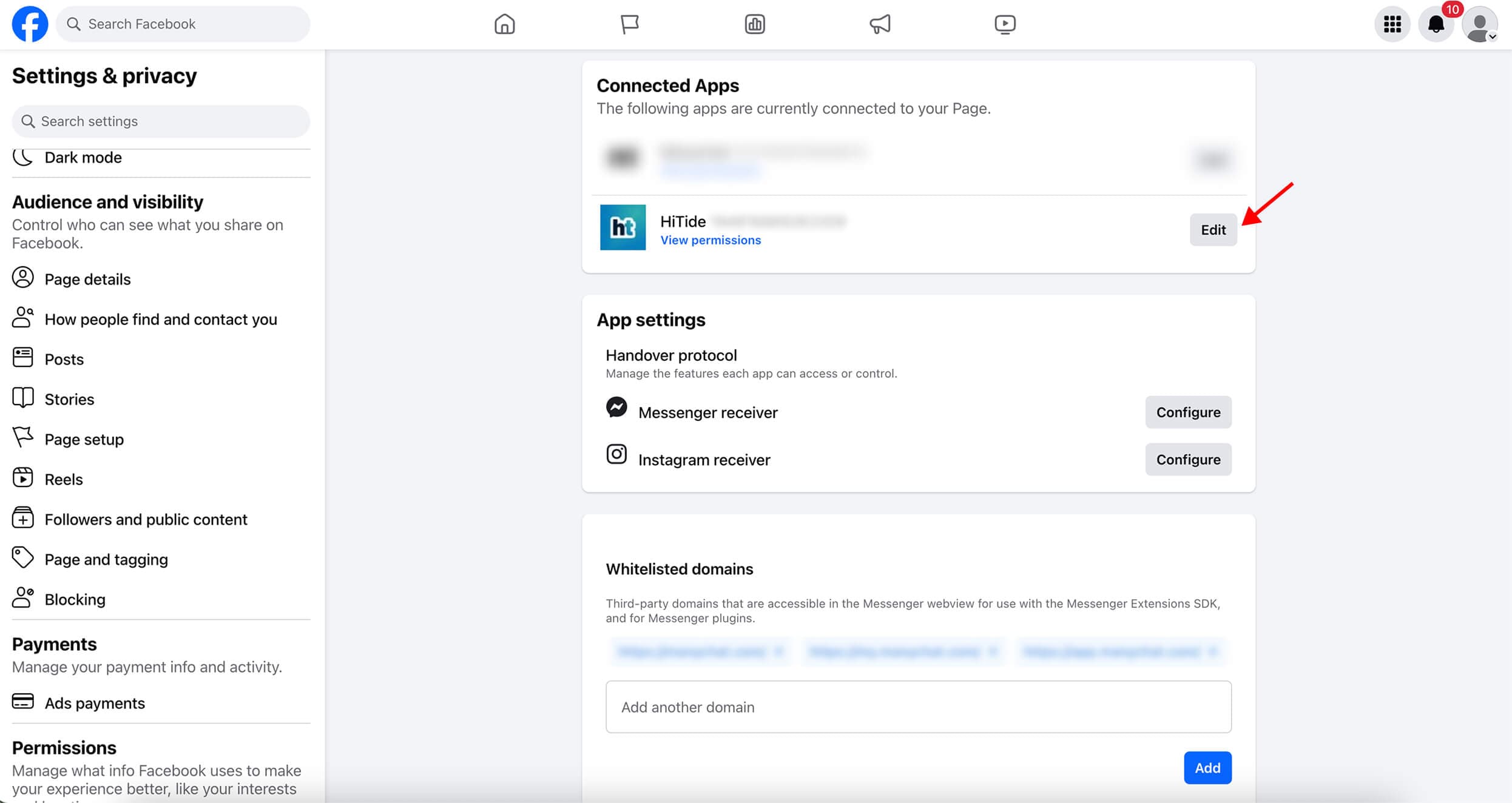This screenshot has width=1512, height=803.
Task: Click the Facebook logo icon
Action: tap(30, 24)
